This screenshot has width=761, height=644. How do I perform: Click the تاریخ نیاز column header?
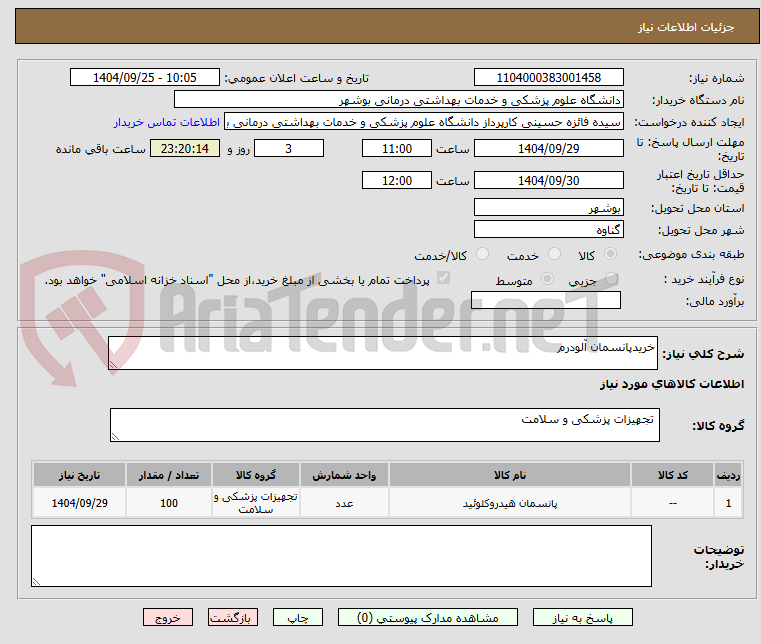(x=80, y=475)
